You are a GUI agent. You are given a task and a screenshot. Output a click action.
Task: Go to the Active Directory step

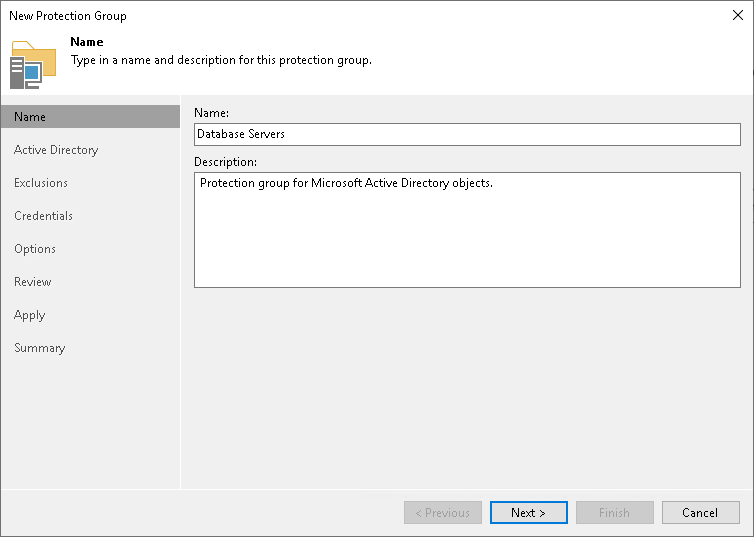pyautogui.click(x=56, y=150)
